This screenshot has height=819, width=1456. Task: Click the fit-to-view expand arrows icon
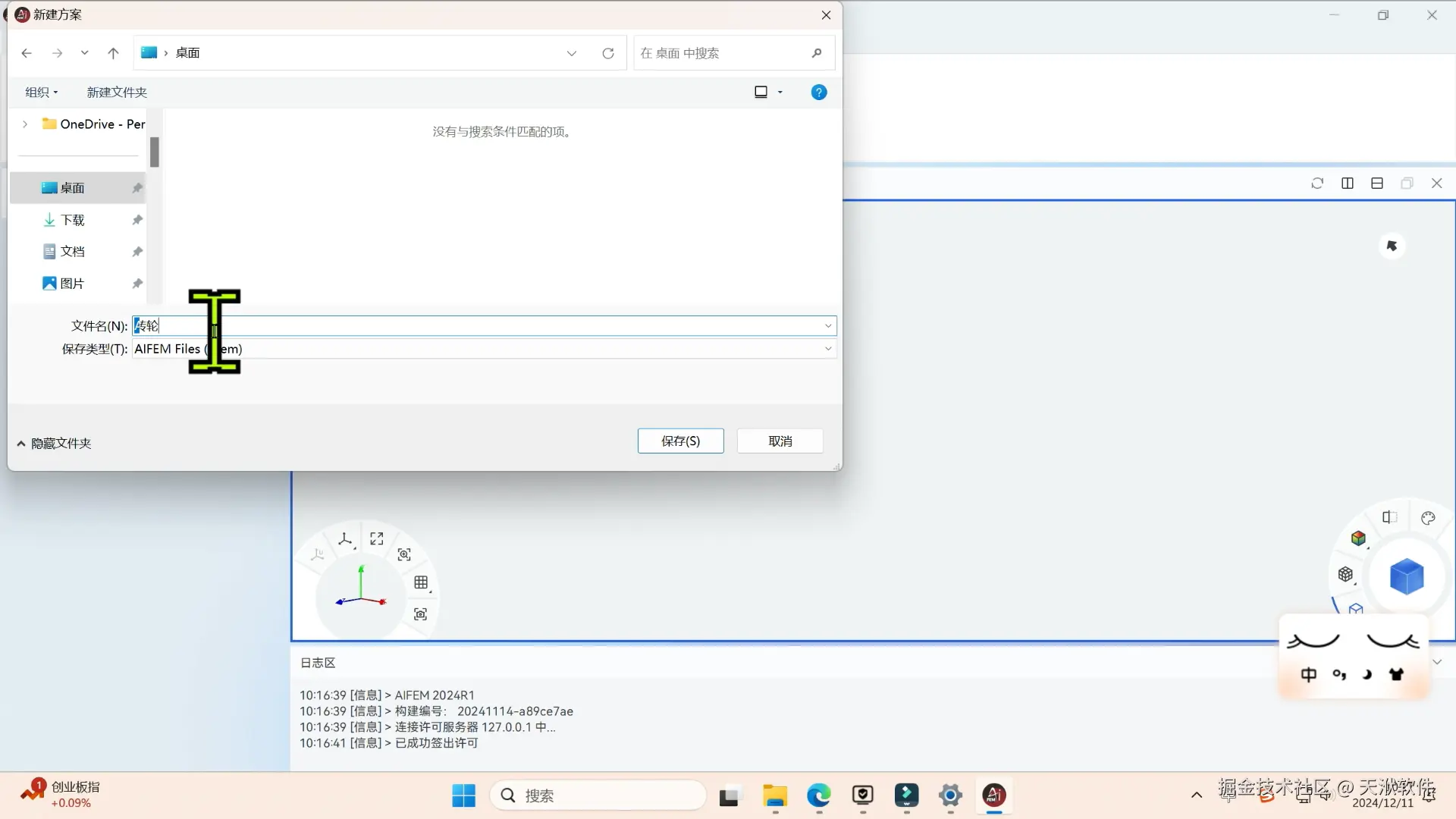coord(377,538)
